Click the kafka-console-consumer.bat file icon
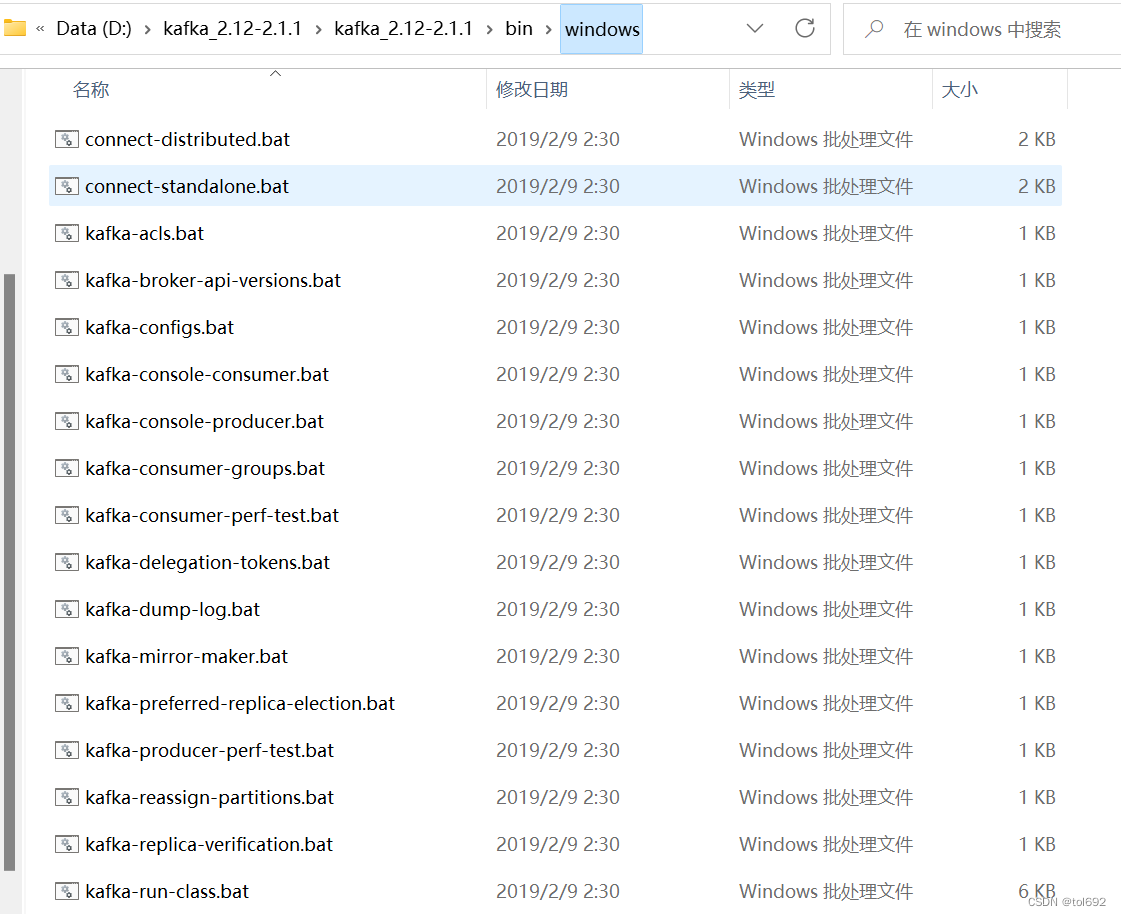The height and width of the screenshot is (916, 1121). [x=66, y=375]
